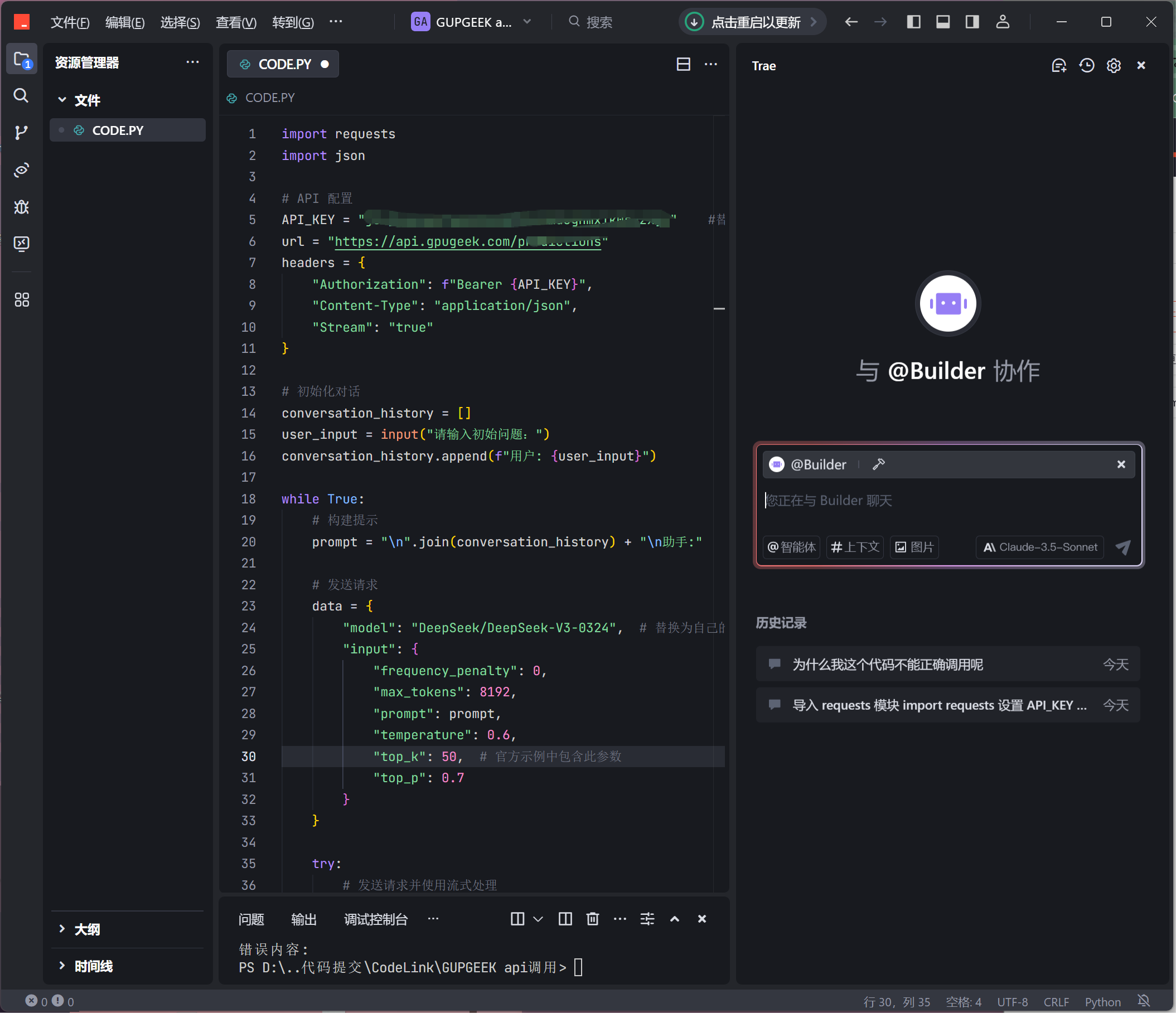The height and width of the screenshot is (1013, 1176).
Task: Open the 编辑(E) menu
Action: [x=125, y=22]
